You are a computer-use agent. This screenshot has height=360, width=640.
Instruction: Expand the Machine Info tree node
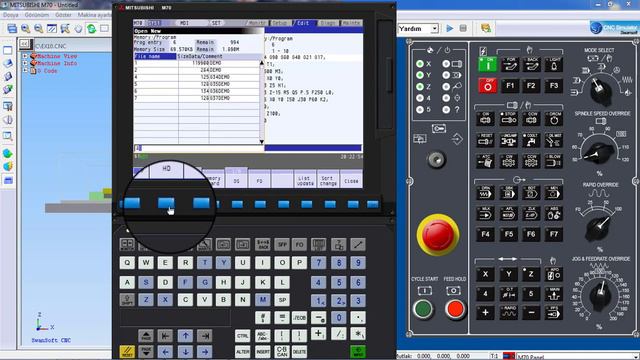25,63
